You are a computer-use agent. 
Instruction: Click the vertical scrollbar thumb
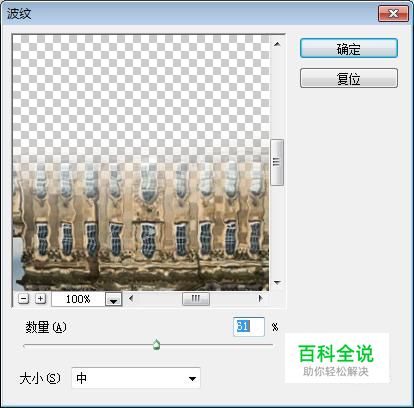click(x=277, y=162)
